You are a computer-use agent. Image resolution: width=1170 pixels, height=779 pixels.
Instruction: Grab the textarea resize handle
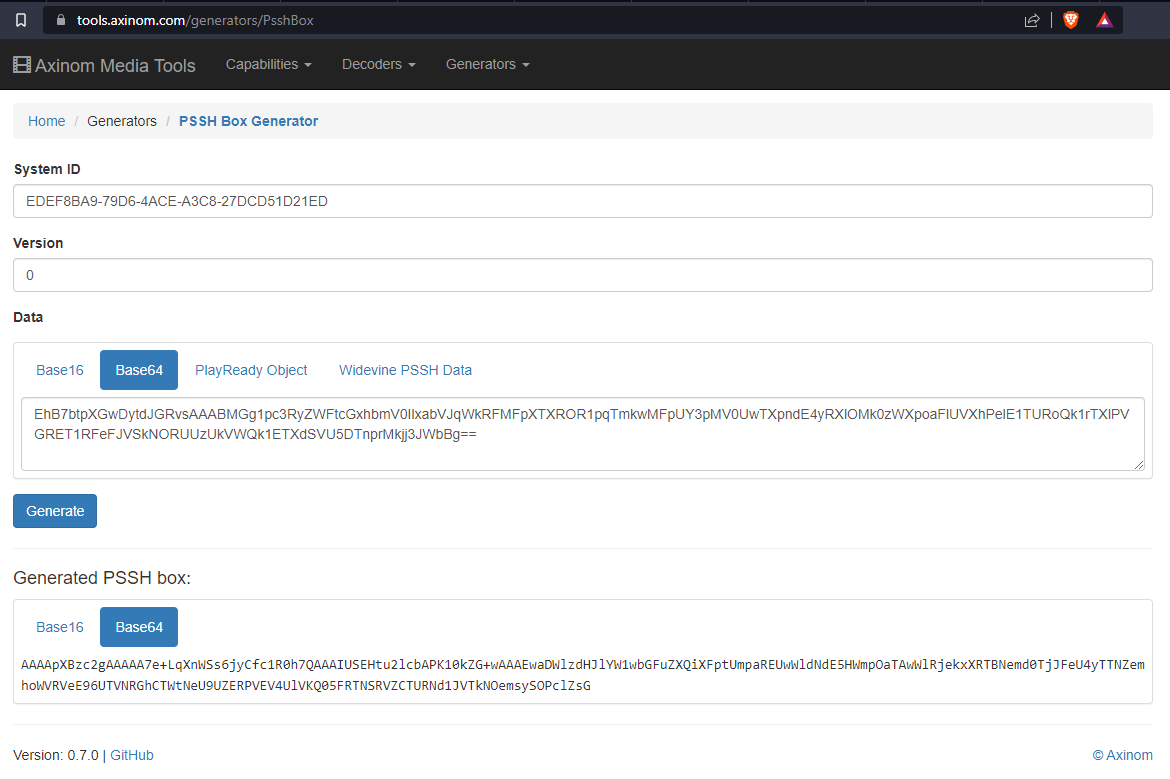click(x=1139, y=465)
